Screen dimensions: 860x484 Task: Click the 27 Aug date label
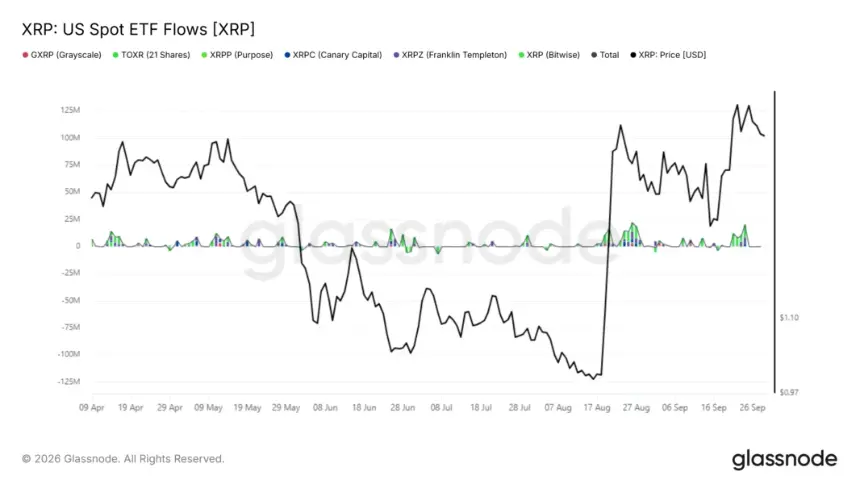pos(636,408)
